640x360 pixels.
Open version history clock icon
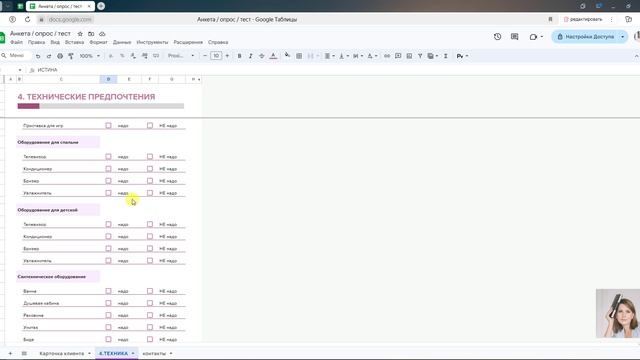(x=497, y=37)
